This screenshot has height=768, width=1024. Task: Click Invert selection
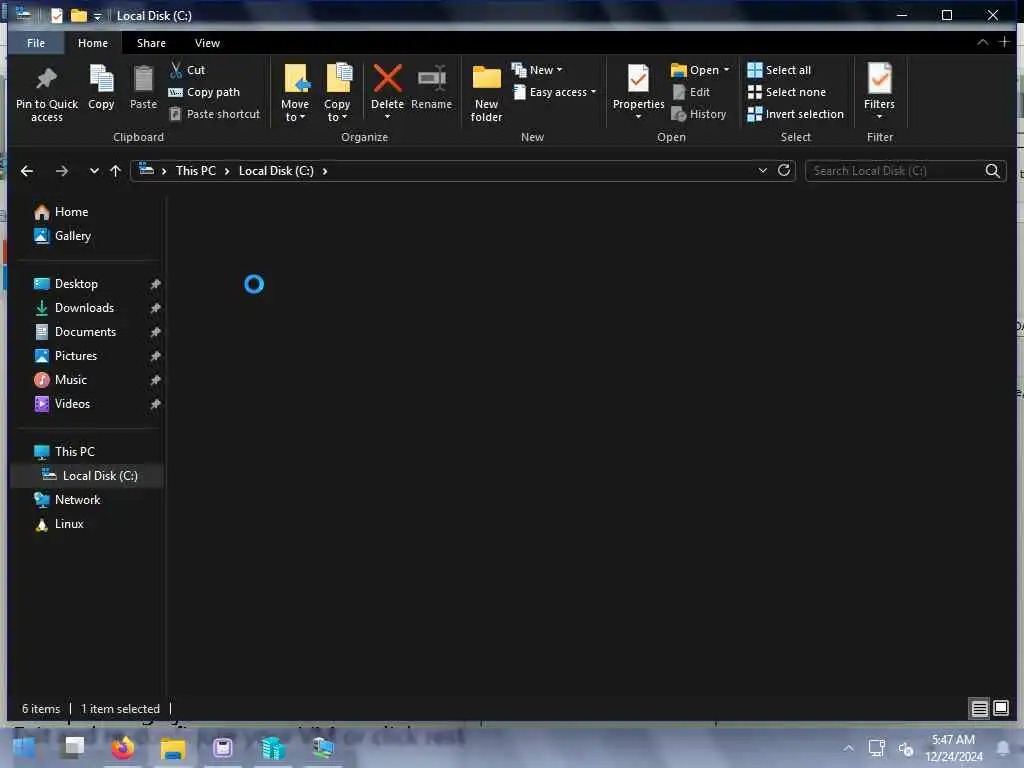795,114
